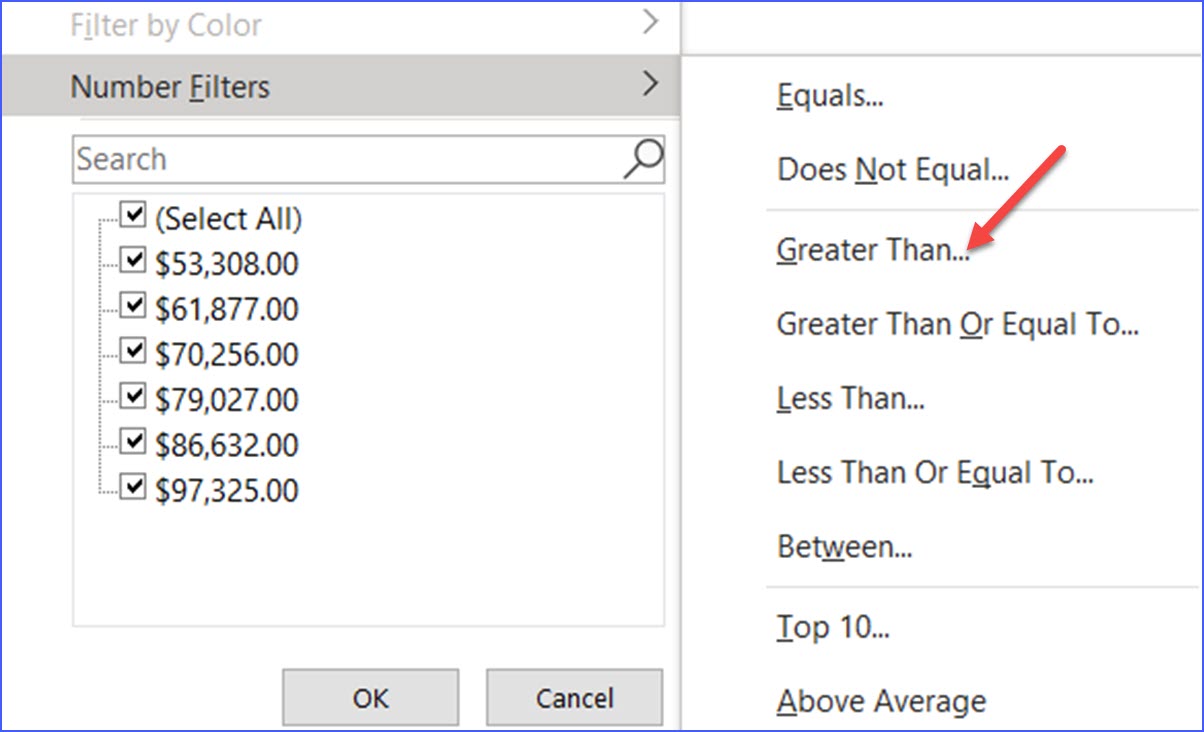Uncheck the $97,325.00 value
The height and width of the screenshot is (732, 1204).
(131, 487)
